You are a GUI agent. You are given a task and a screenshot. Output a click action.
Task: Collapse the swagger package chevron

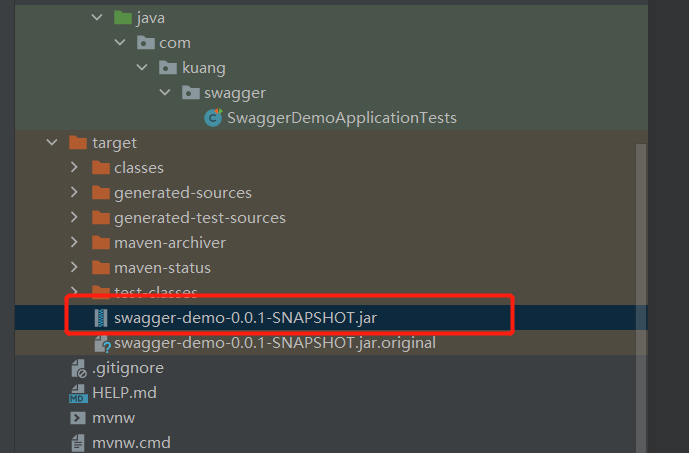[x=165, y=92]
